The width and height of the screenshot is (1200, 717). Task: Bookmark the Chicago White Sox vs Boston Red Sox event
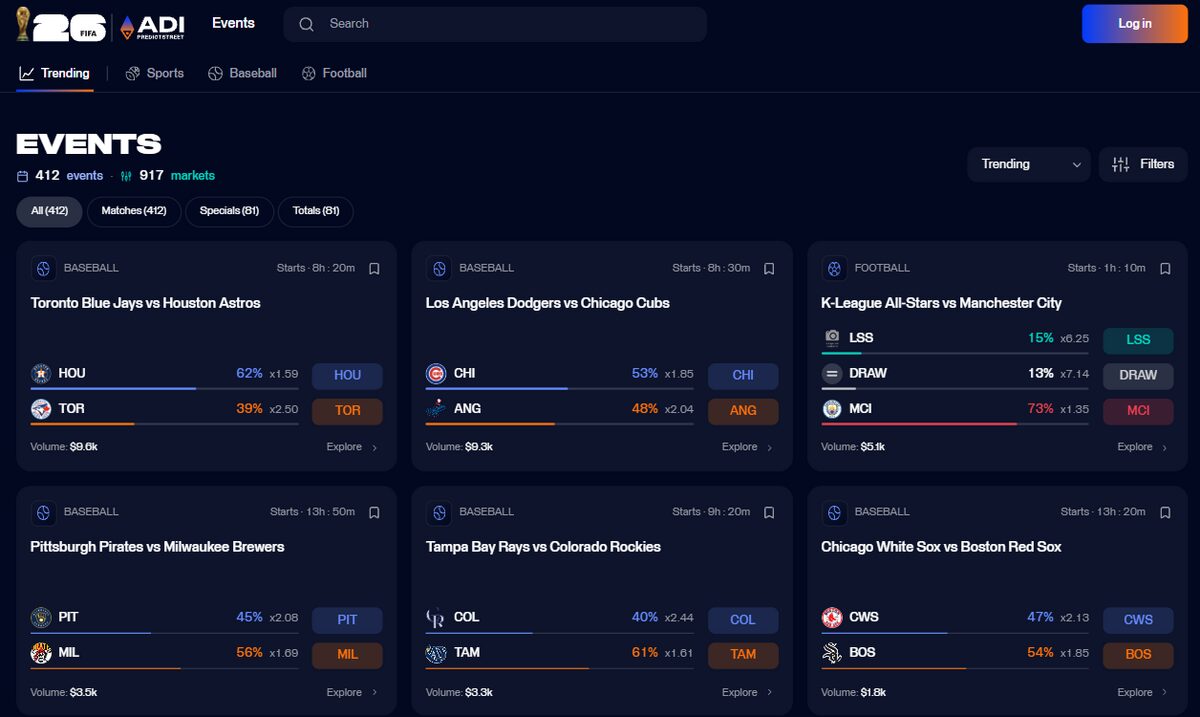[x=1165, y=512]
